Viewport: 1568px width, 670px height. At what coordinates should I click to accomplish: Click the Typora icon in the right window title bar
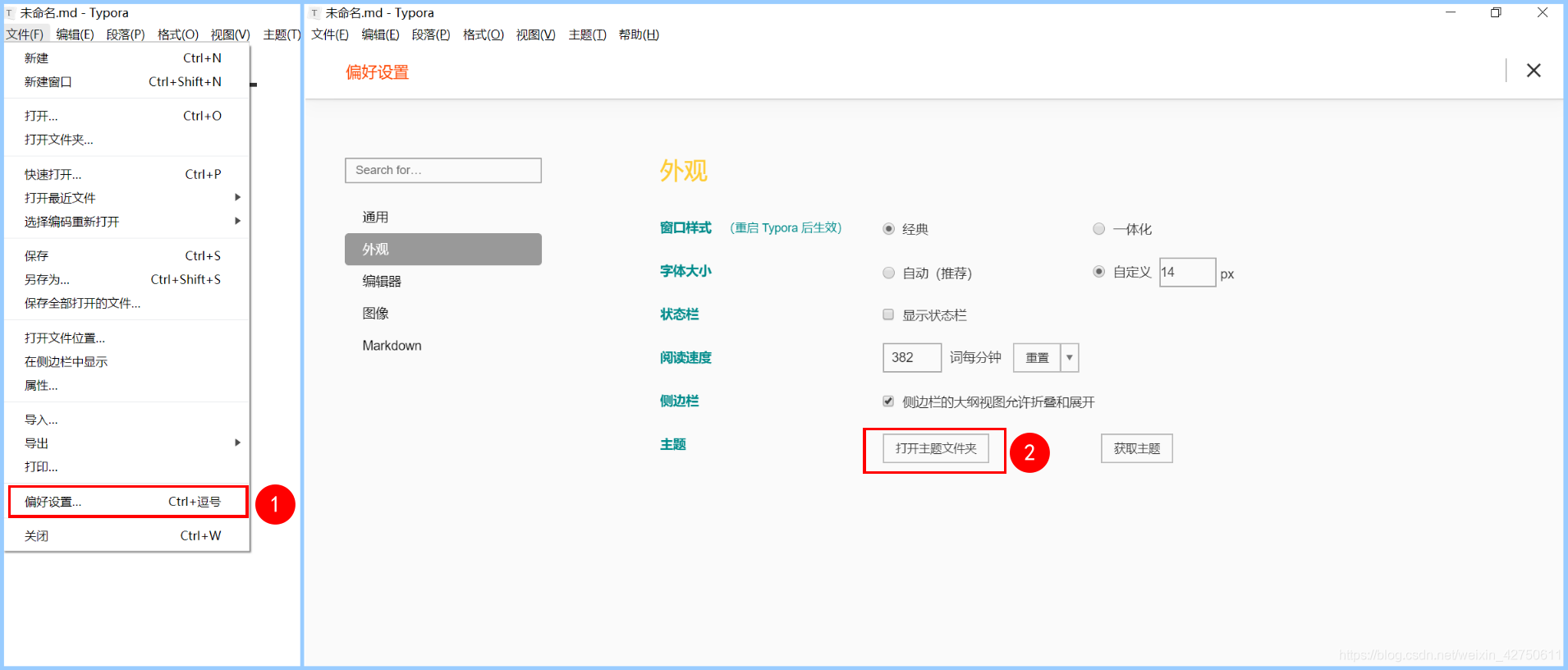(x=315, y=13)
